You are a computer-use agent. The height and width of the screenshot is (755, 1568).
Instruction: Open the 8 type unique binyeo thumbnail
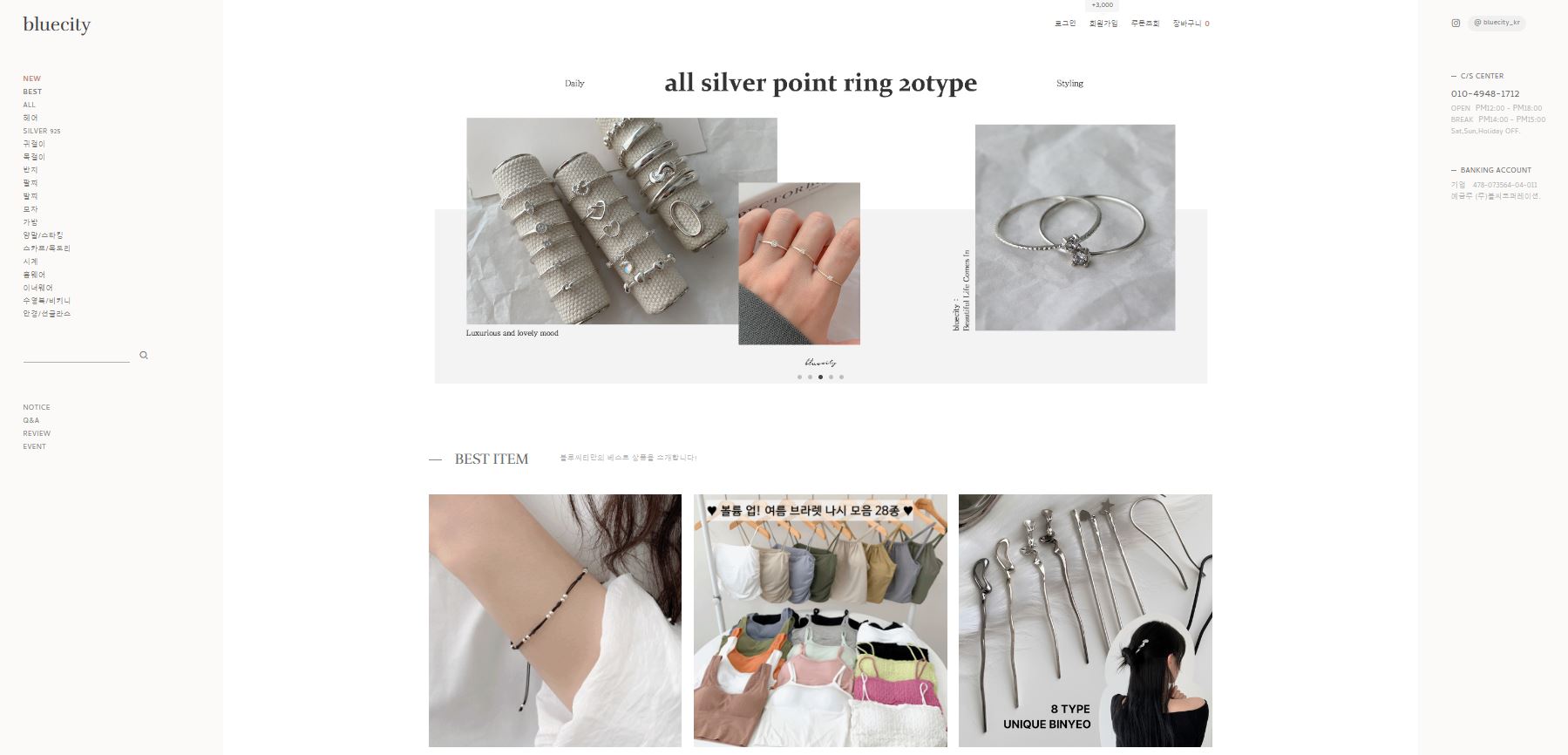[x=1085, y=621]
